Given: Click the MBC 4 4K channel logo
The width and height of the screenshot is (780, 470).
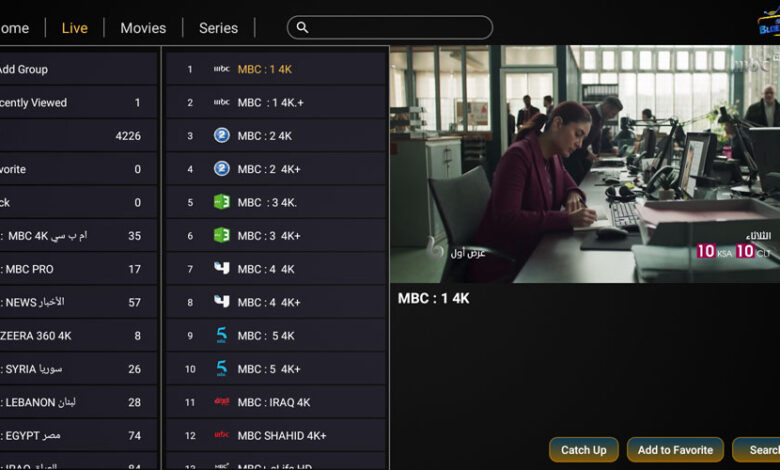Looking at the screenshot, I should 221,269.
